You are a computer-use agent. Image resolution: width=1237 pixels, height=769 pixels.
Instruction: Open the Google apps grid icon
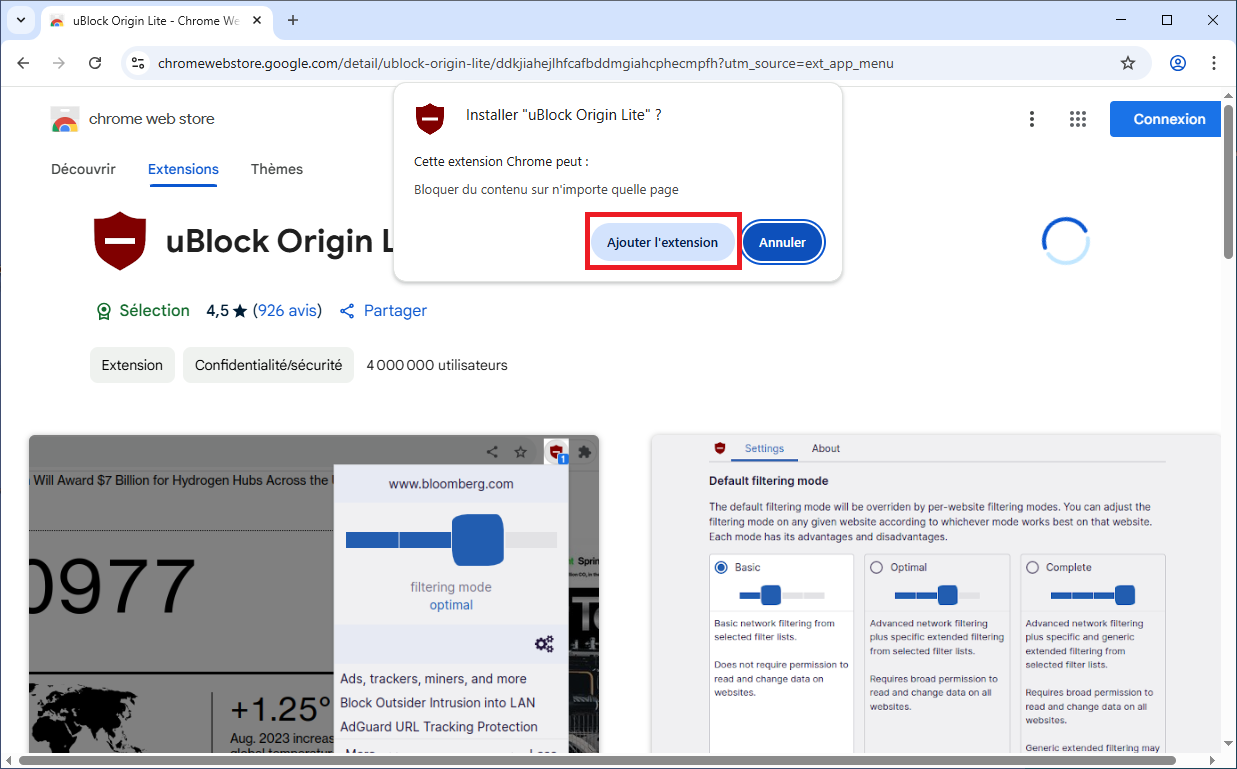[x=1077, y=119]
